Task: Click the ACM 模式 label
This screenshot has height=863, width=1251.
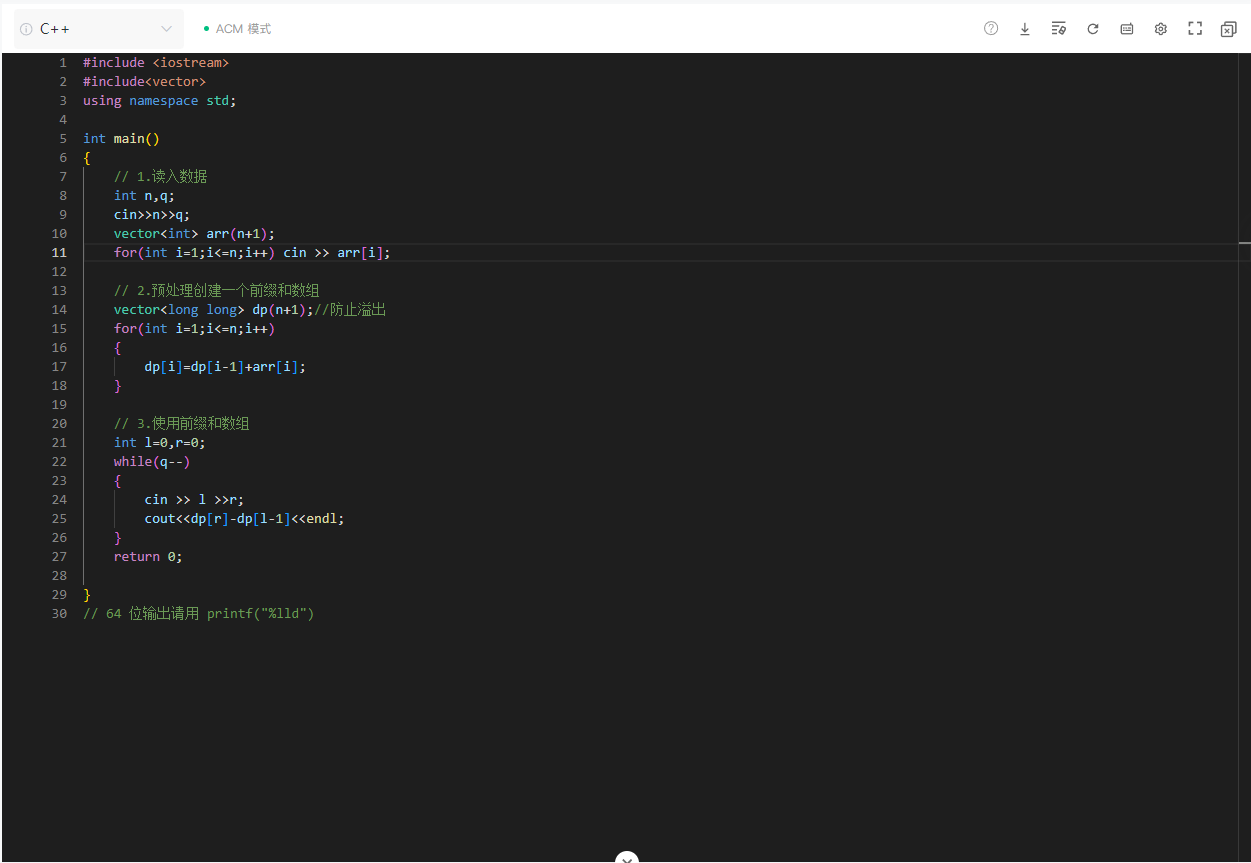Action: point(243,29)
